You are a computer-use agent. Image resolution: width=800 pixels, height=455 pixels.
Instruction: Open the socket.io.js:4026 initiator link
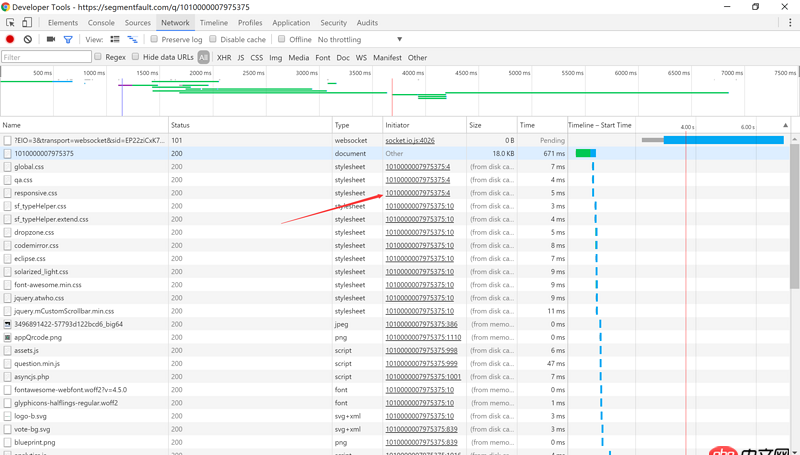pos(410,141)
